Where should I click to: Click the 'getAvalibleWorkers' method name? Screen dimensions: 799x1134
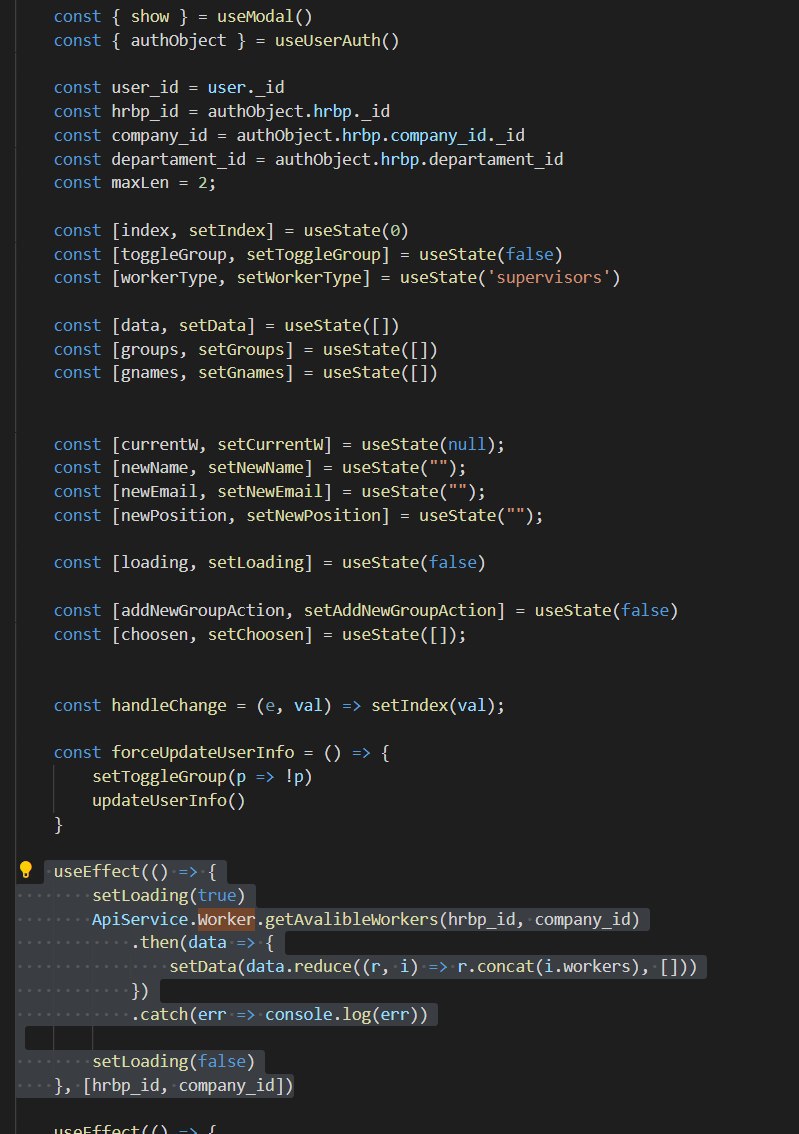click(x=351, y=919)
